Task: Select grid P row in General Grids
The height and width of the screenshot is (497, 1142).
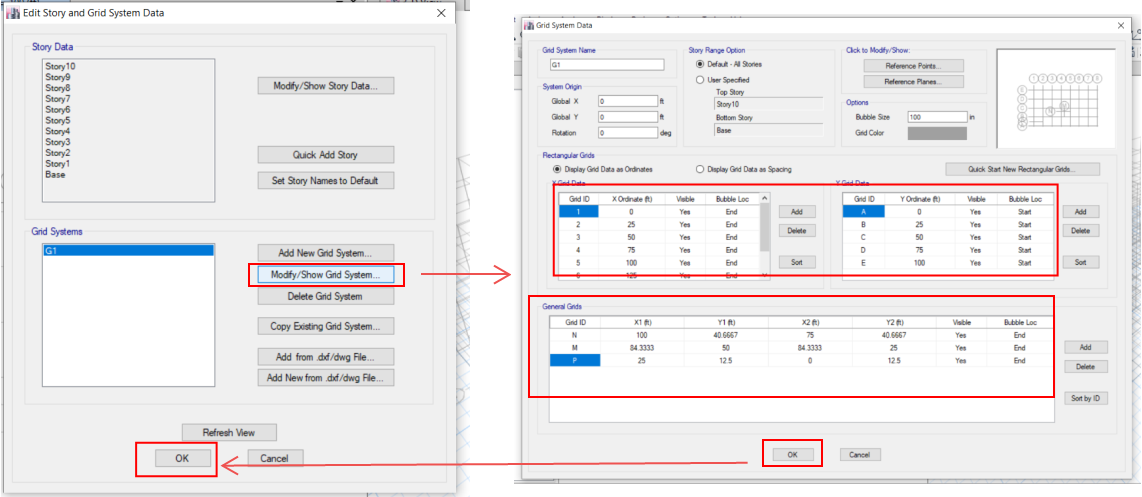Action: (x=575, y=360)
